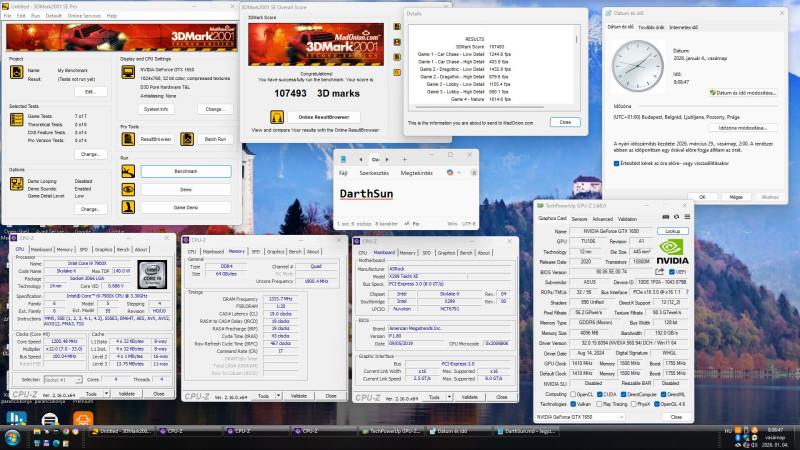Toggle the DirectML checkbox in GPU-Z

click(x=663, y=394)
